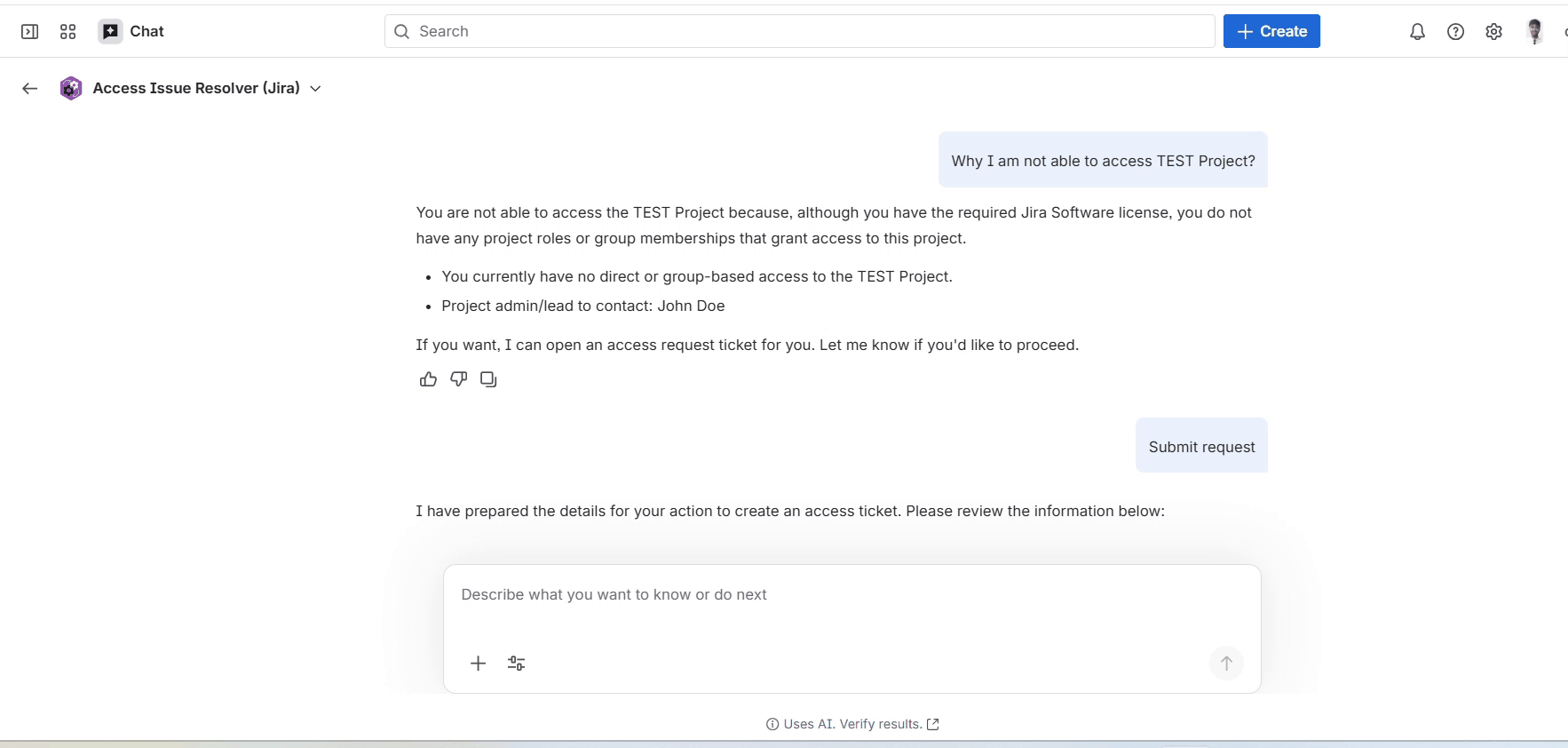Click the 'You currently have no direct' bullet
1568x748 pixels.
(x=697, y=276)
